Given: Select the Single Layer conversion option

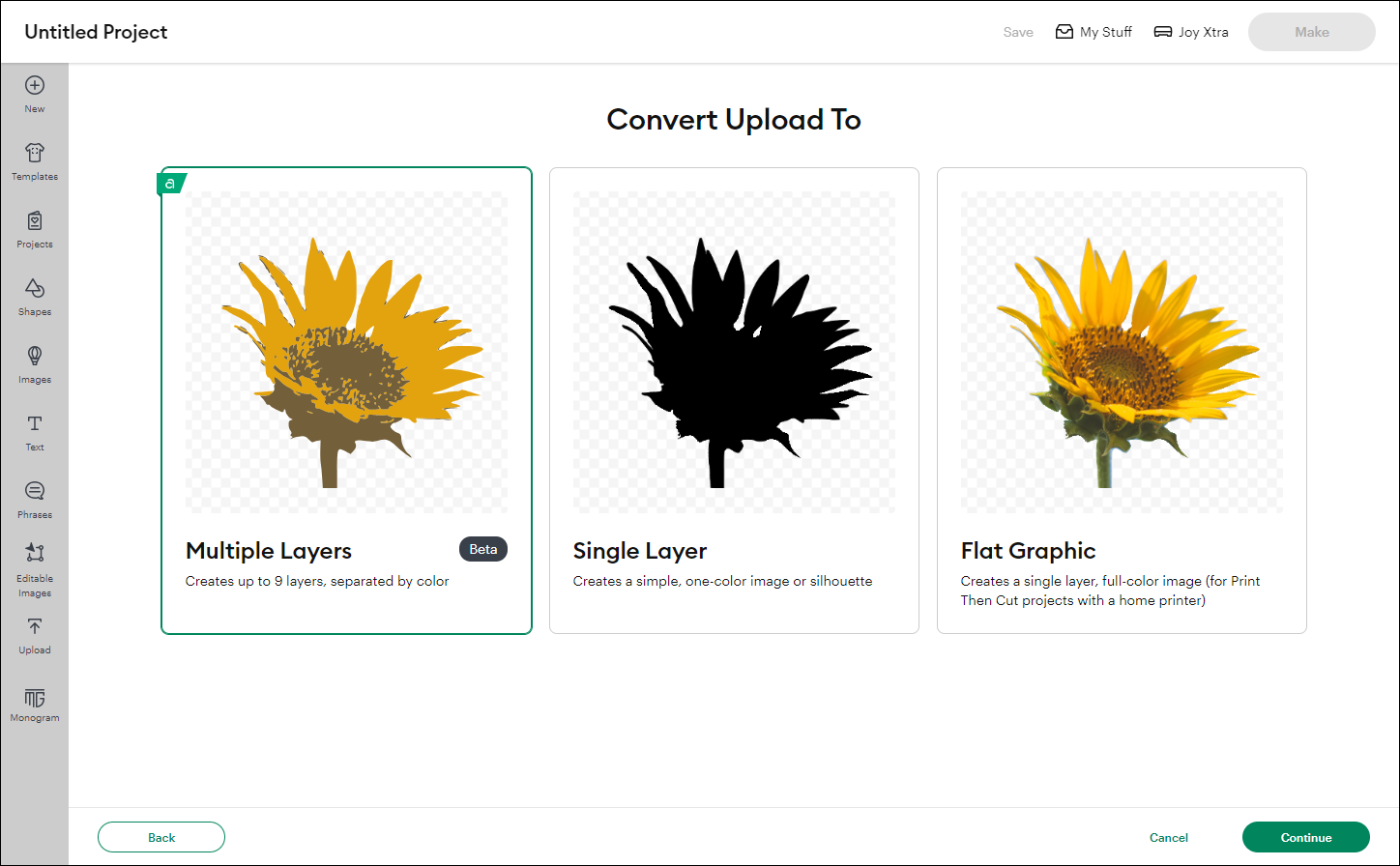Looking at the screenshot, I should click(734, 399).
